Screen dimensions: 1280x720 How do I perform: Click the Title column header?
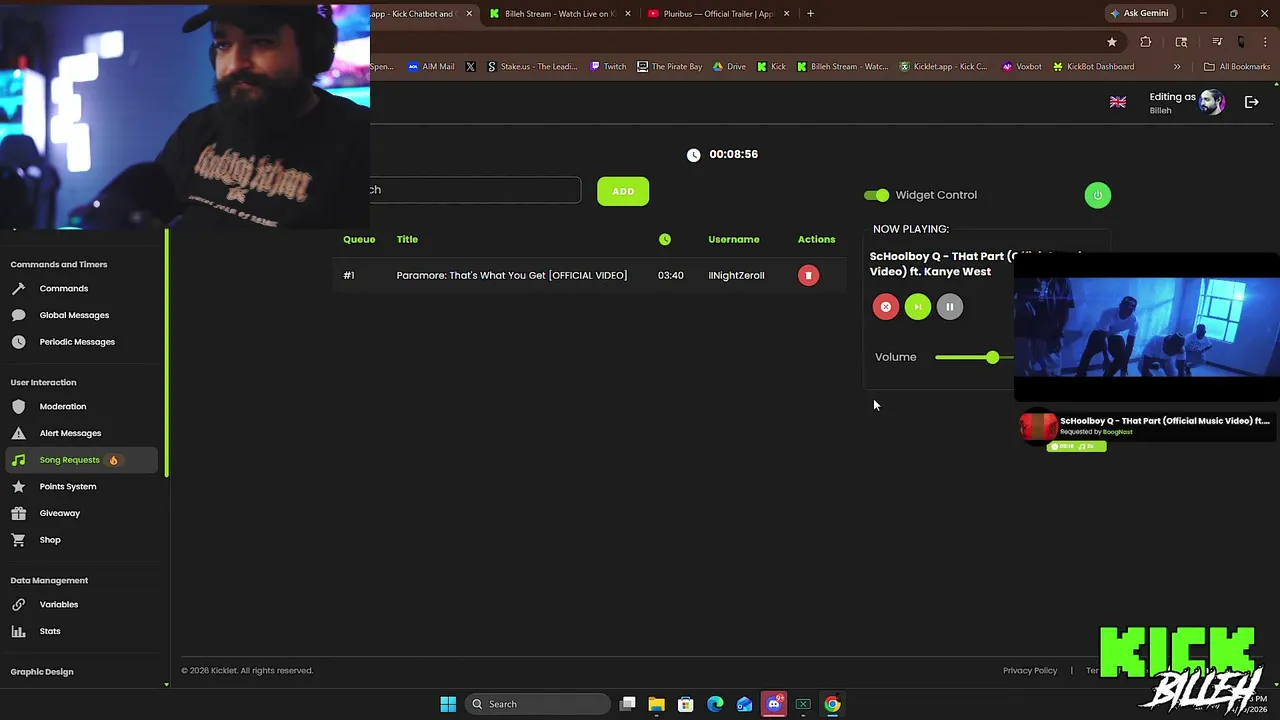tap(407, 239)
